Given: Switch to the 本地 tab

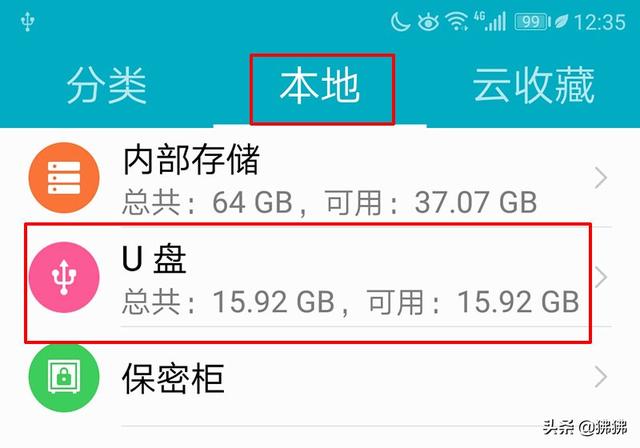Looking at the screenshot, I should (320, 86).
